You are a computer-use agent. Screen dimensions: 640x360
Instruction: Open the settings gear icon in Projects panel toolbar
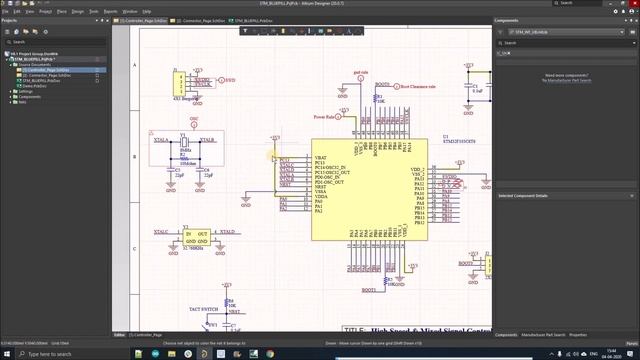(45, 32)
